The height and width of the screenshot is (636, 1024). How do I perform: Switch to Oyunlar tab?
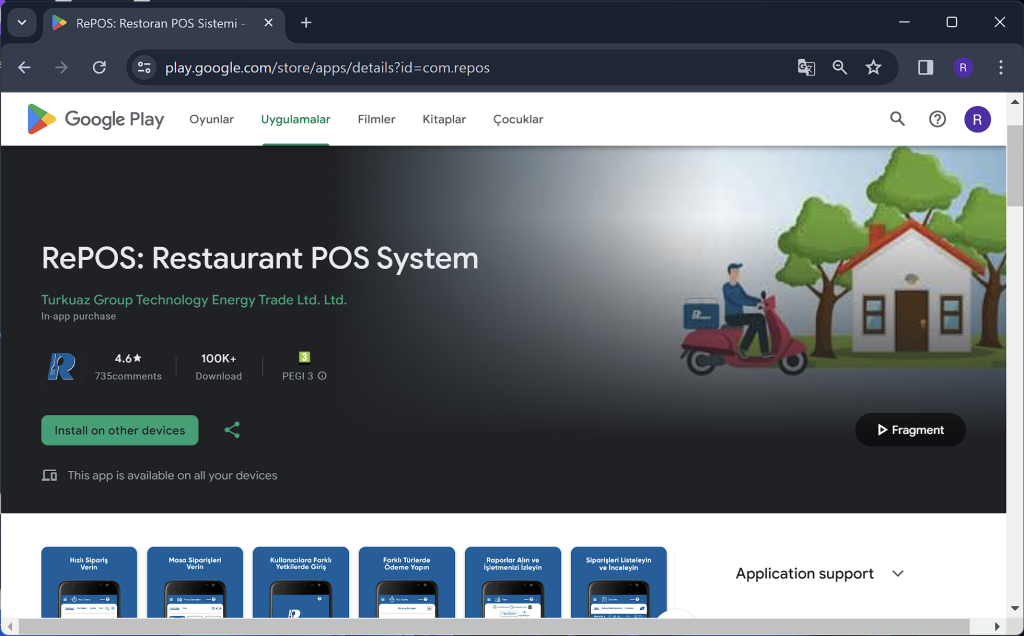click(211, 119)
